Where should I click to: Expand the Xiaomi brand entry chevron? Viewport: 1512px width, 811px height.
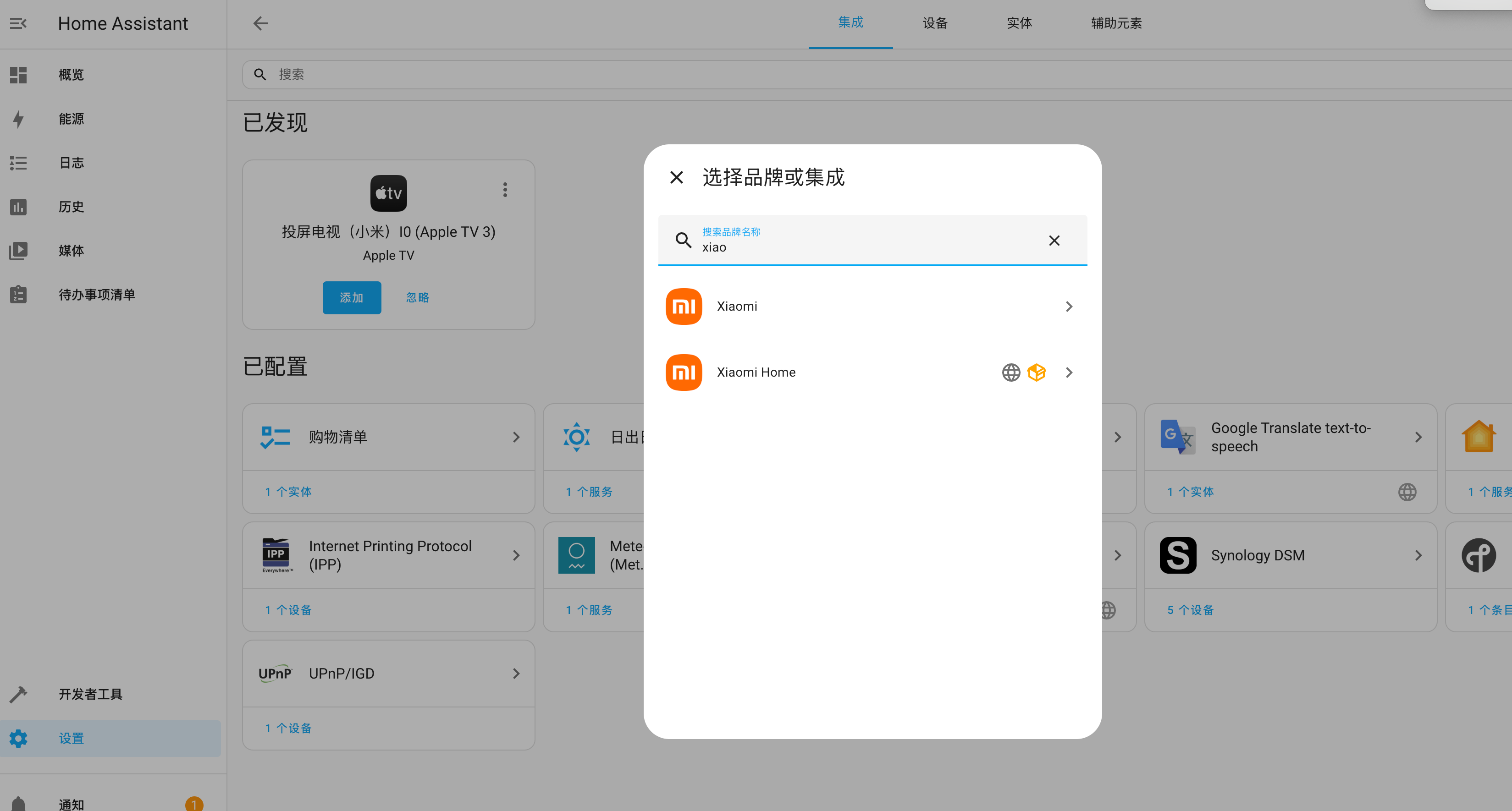click(x=1069, y=307)
